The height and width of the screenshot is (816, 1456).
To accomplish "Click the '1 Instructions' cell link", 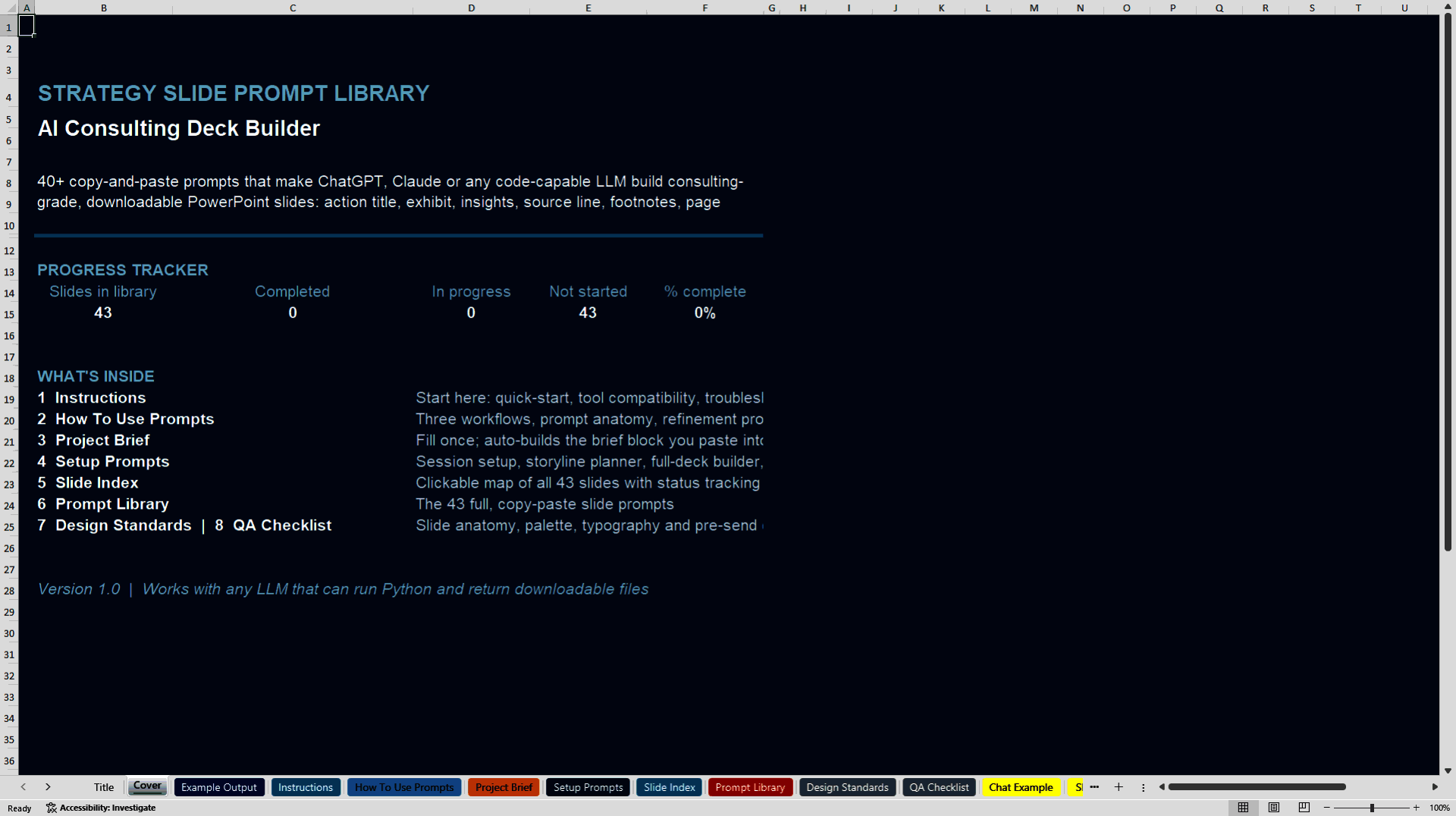I will [x=92, y=397].
